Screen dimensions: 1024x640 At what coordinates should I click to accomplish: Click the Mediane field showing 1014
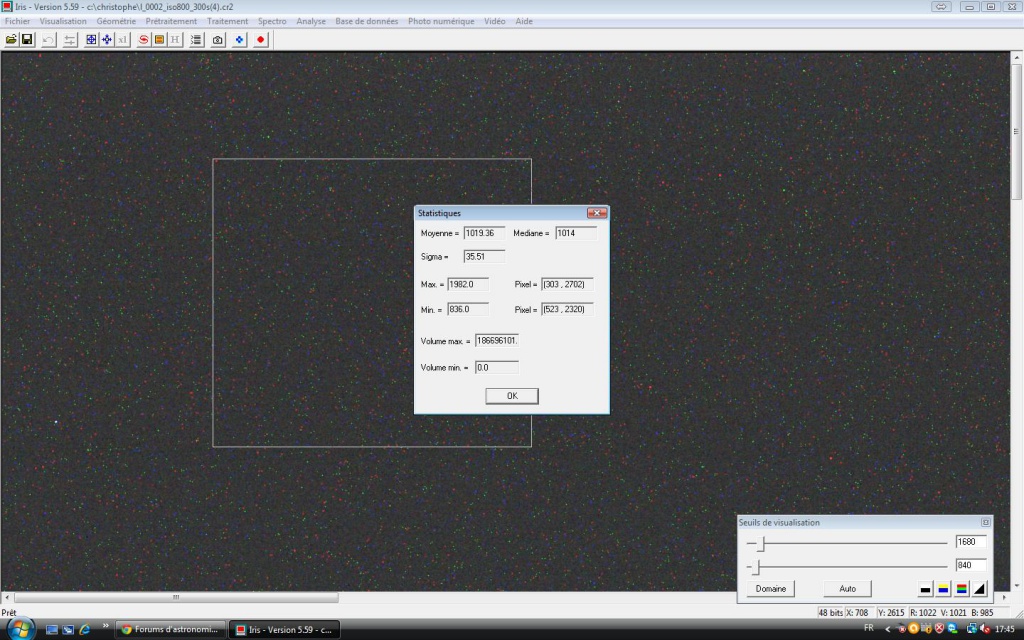[x=576, y=233]
